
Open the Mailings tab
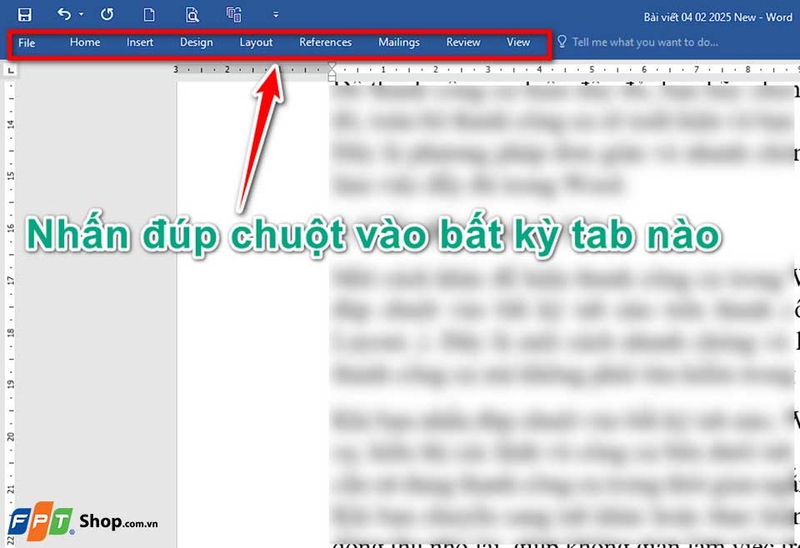(399, 42)
